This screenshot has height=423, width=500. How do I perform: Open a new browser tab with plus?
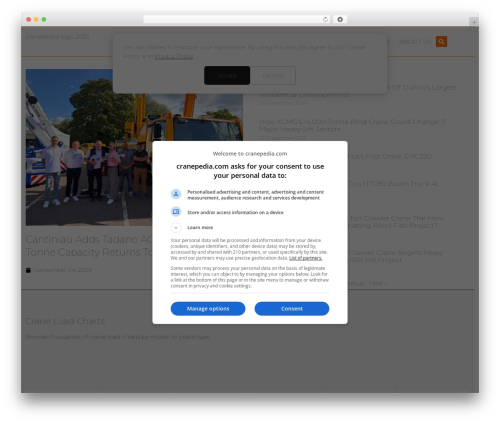tap(474, 22)
